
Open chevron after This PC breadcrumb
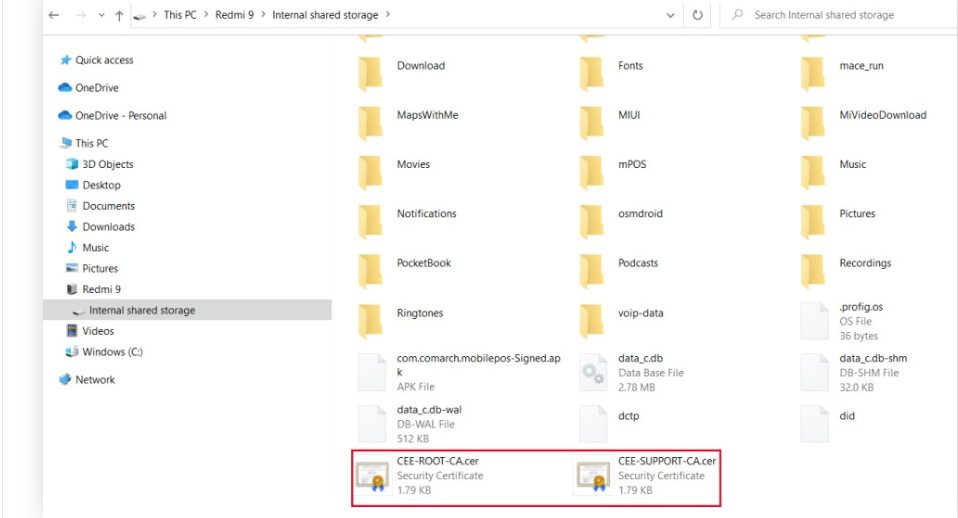(206, 15)
